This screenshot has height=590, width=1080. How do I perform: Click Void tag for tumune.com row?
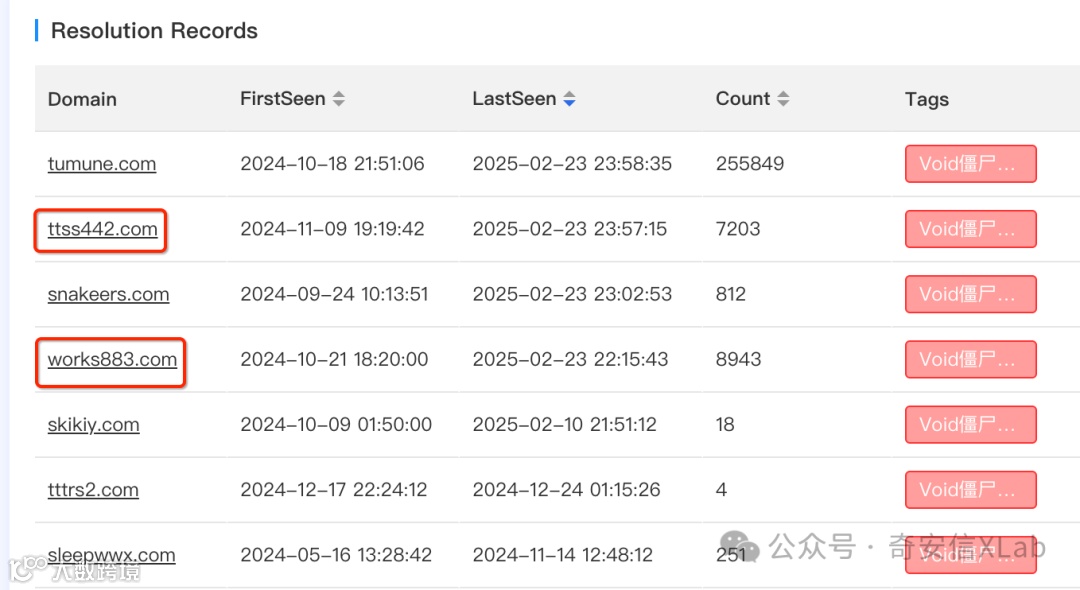[x=970, y=164]
